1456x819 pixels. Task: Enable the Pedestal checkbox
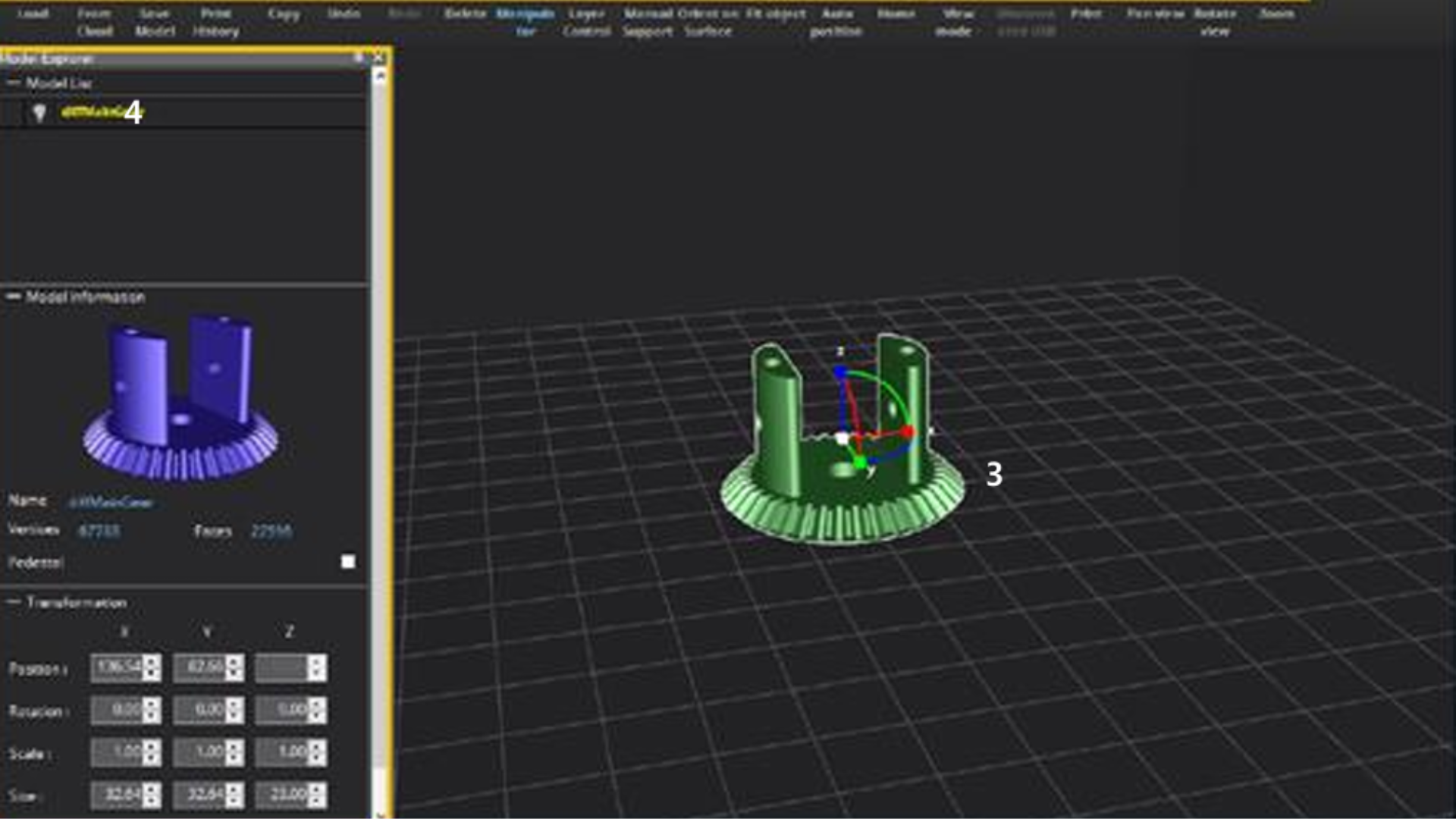(348, 562)
